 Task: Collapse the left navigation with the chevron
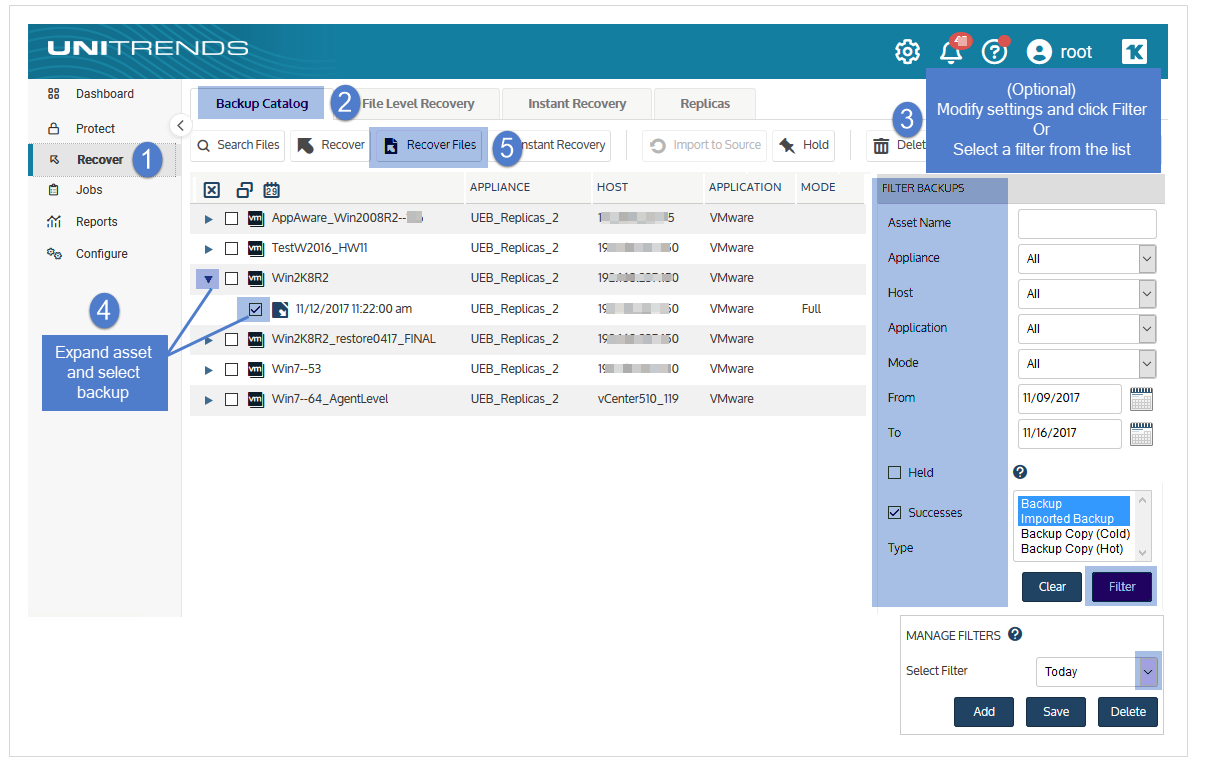tap(180, 125)
